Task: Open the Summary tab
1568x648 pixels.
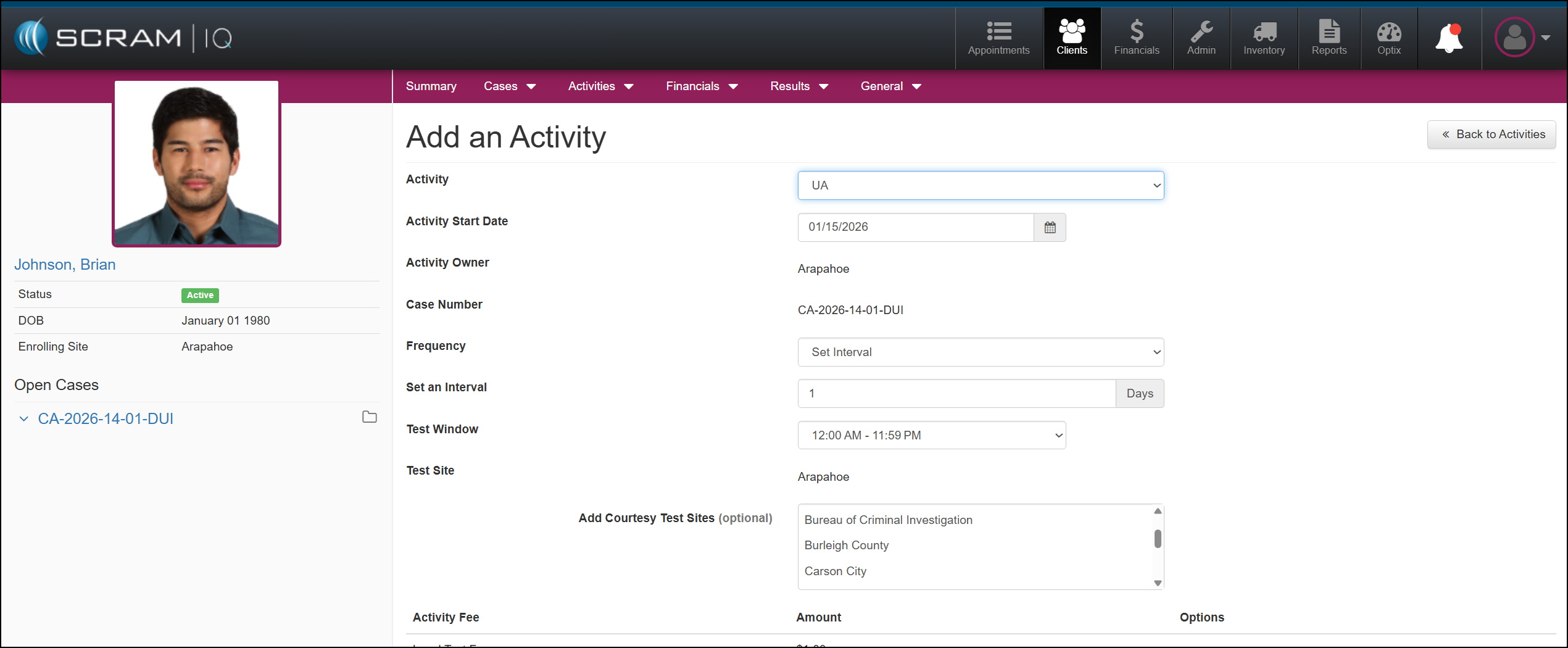Action: [x=431, y=86]
